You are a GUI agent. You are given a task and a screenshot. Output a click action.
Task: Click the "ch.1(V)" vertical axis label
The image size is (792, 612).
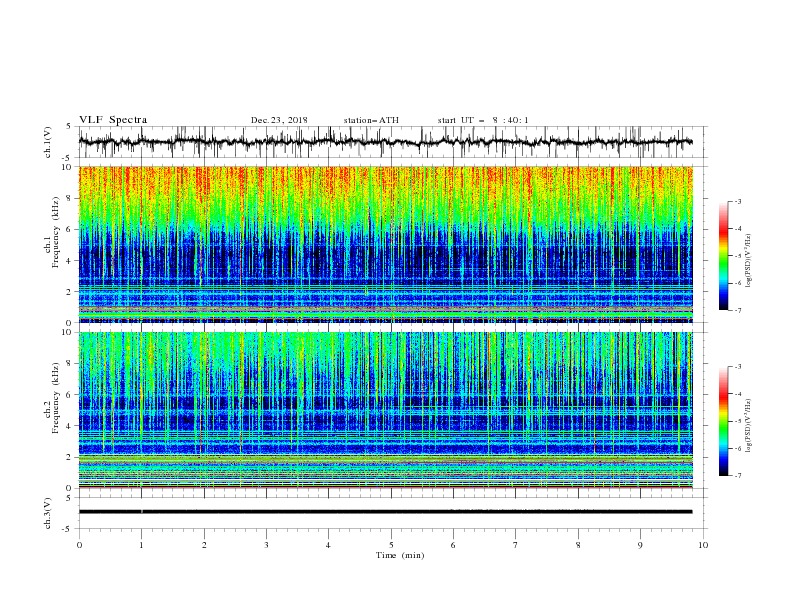pos(48,142)
